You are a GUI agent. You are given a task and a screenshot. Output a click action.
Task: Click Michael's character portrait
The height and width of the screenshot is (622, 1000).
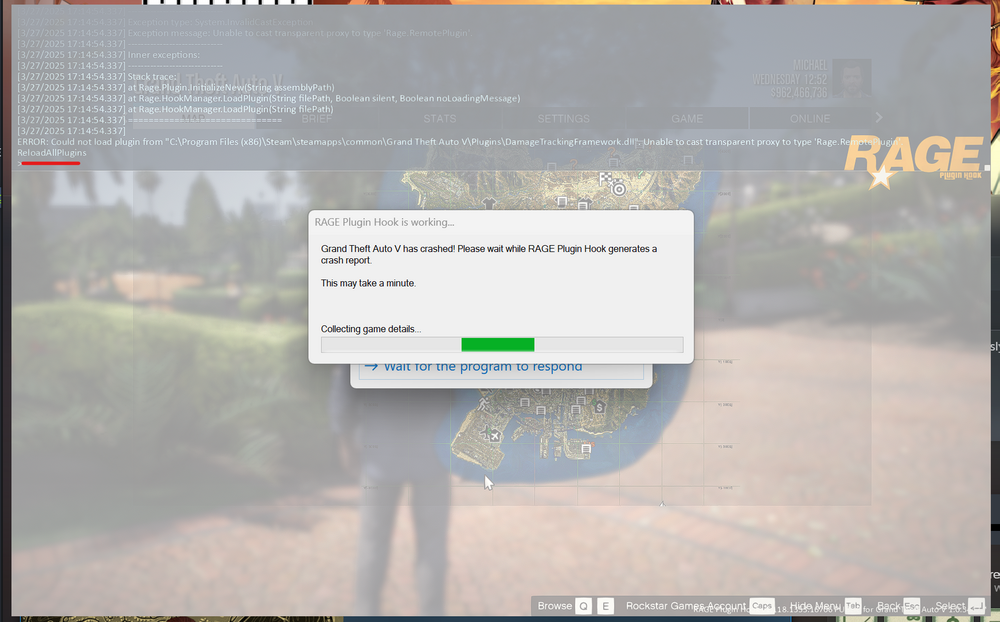[x=851, y=79]
